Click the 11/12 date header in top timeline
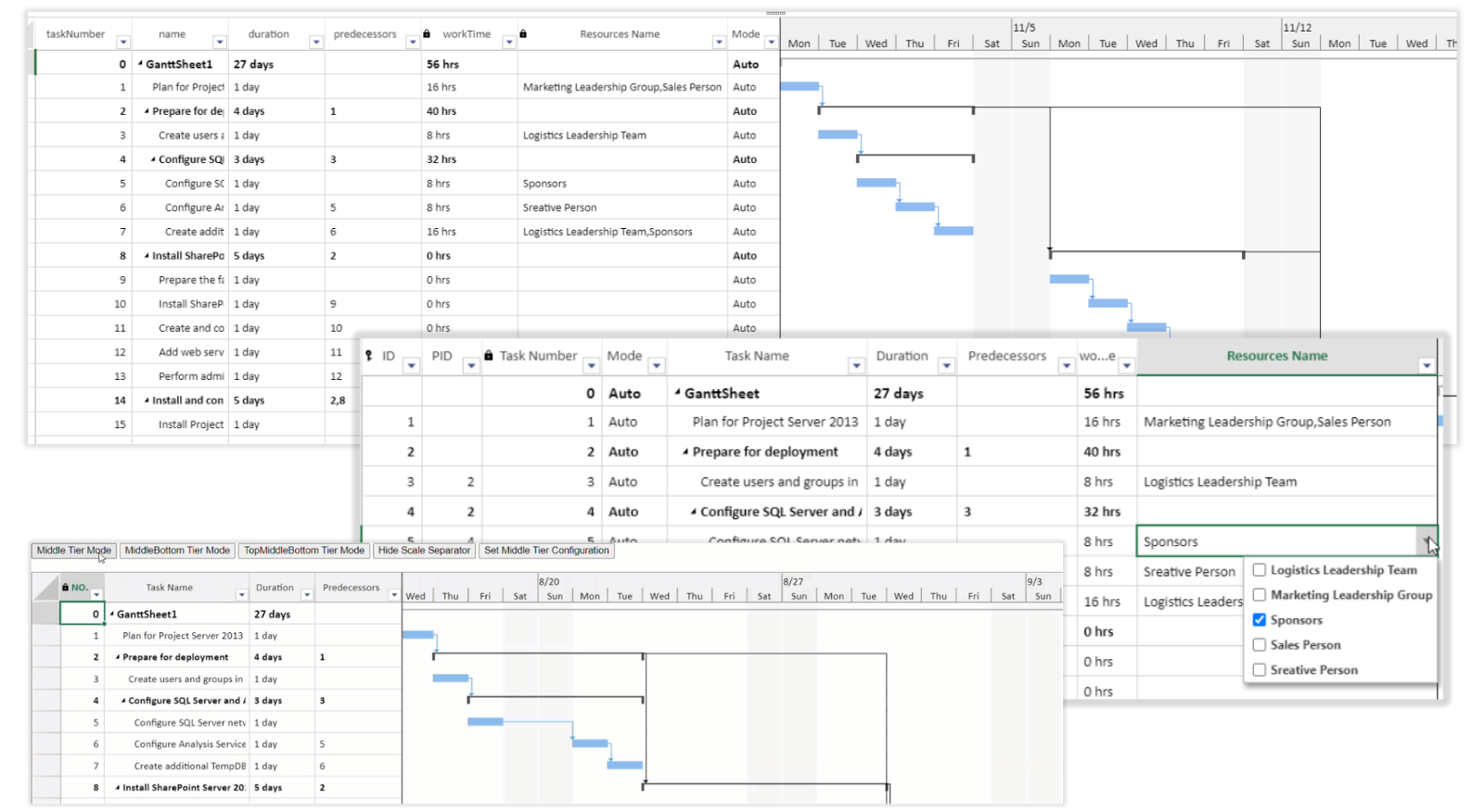1484x812 pixels. coord(1298,28)
